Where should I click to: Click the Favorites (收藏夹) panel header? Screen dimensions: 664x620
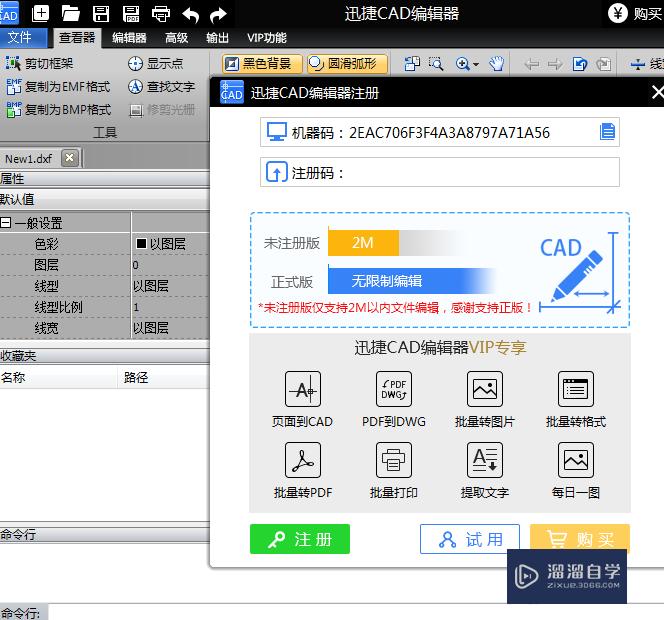point(105,356)
